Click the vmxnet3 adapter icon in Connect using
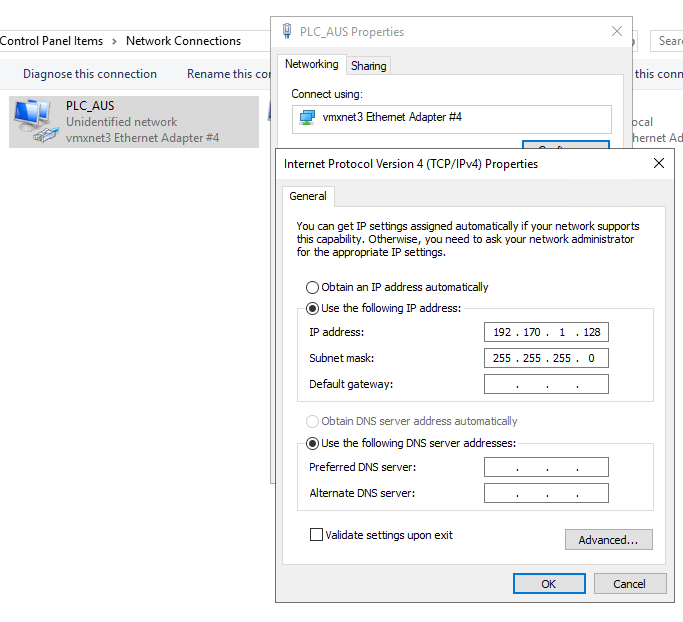Screen dimensions: 683x622 coord(308,118)
